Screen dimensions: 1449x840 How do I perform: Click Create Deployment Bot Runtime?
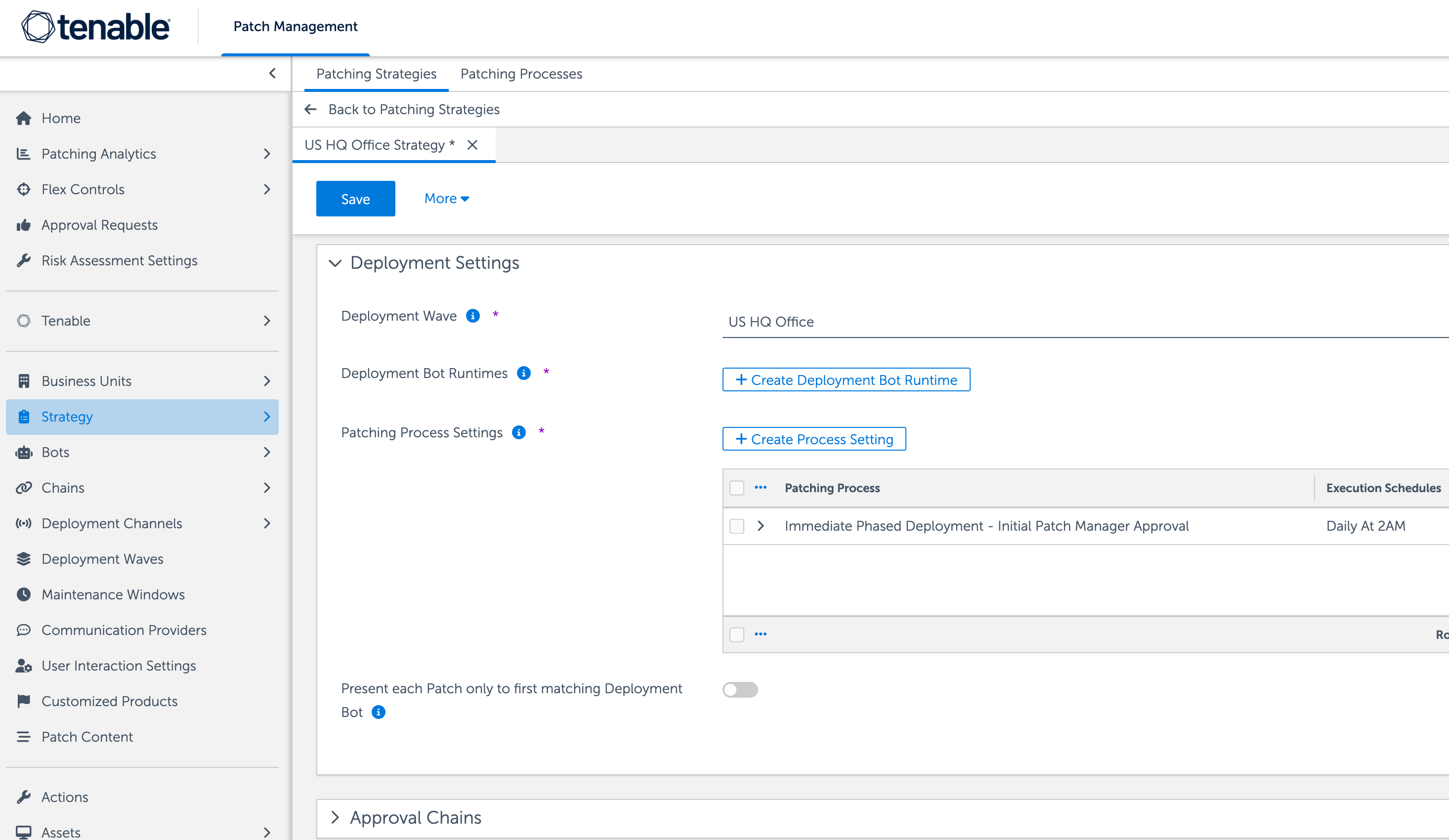point(846,379)
